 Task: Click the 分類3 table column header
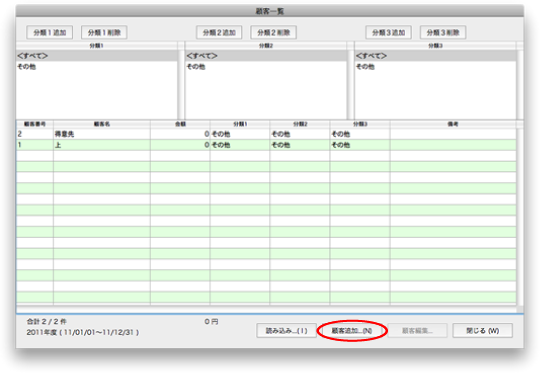pos(360,124)
